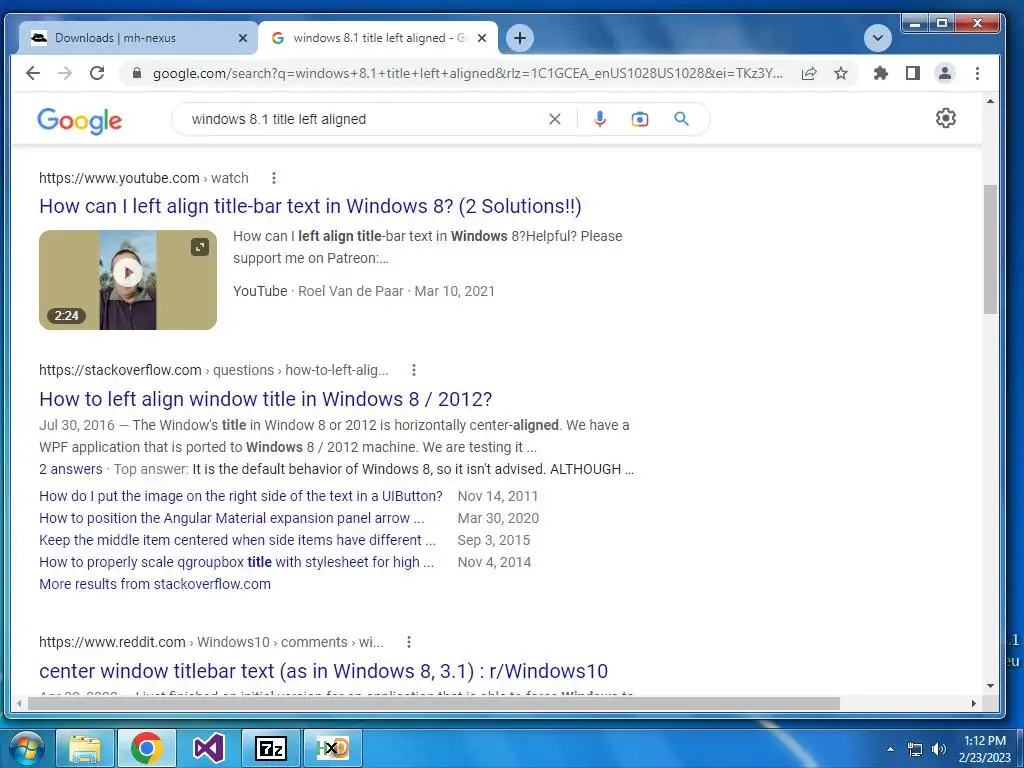Click the horizontal scrollbar thumb
The width and height of the screenshot is (1024, 768).
click(434, 703)
